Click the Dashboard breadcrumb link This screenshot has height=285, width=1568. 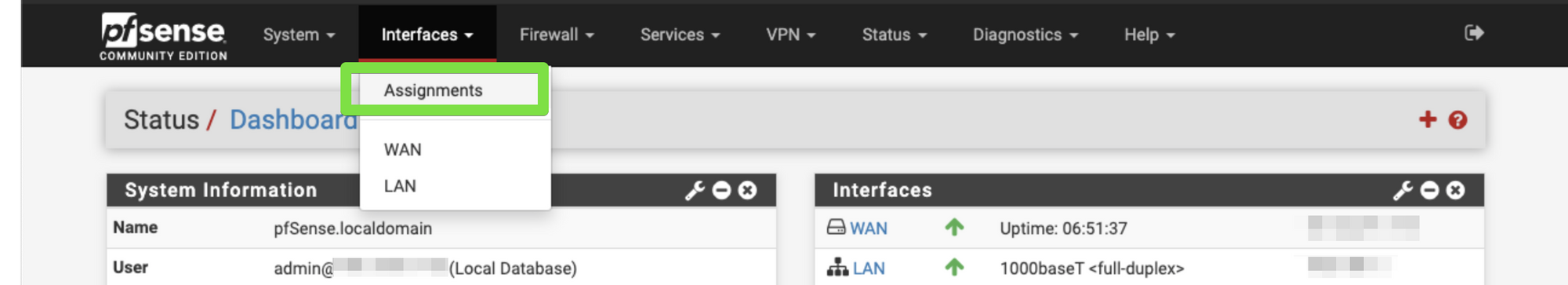click(293, 119)
